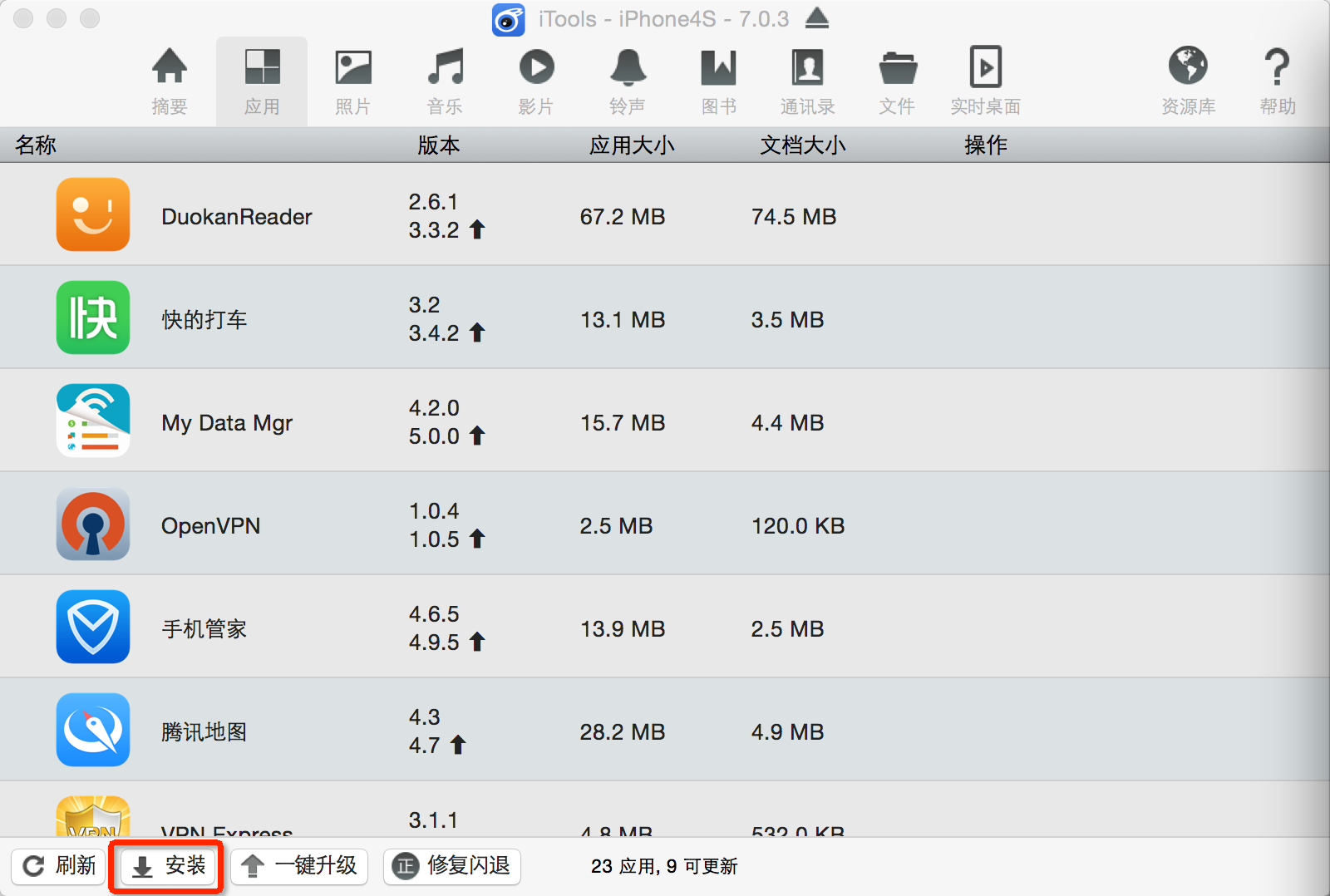This screenshot has width=1330, height=896.
Task: Click the 23 应用, 9 可更新 status text
Action: point(664,867)
